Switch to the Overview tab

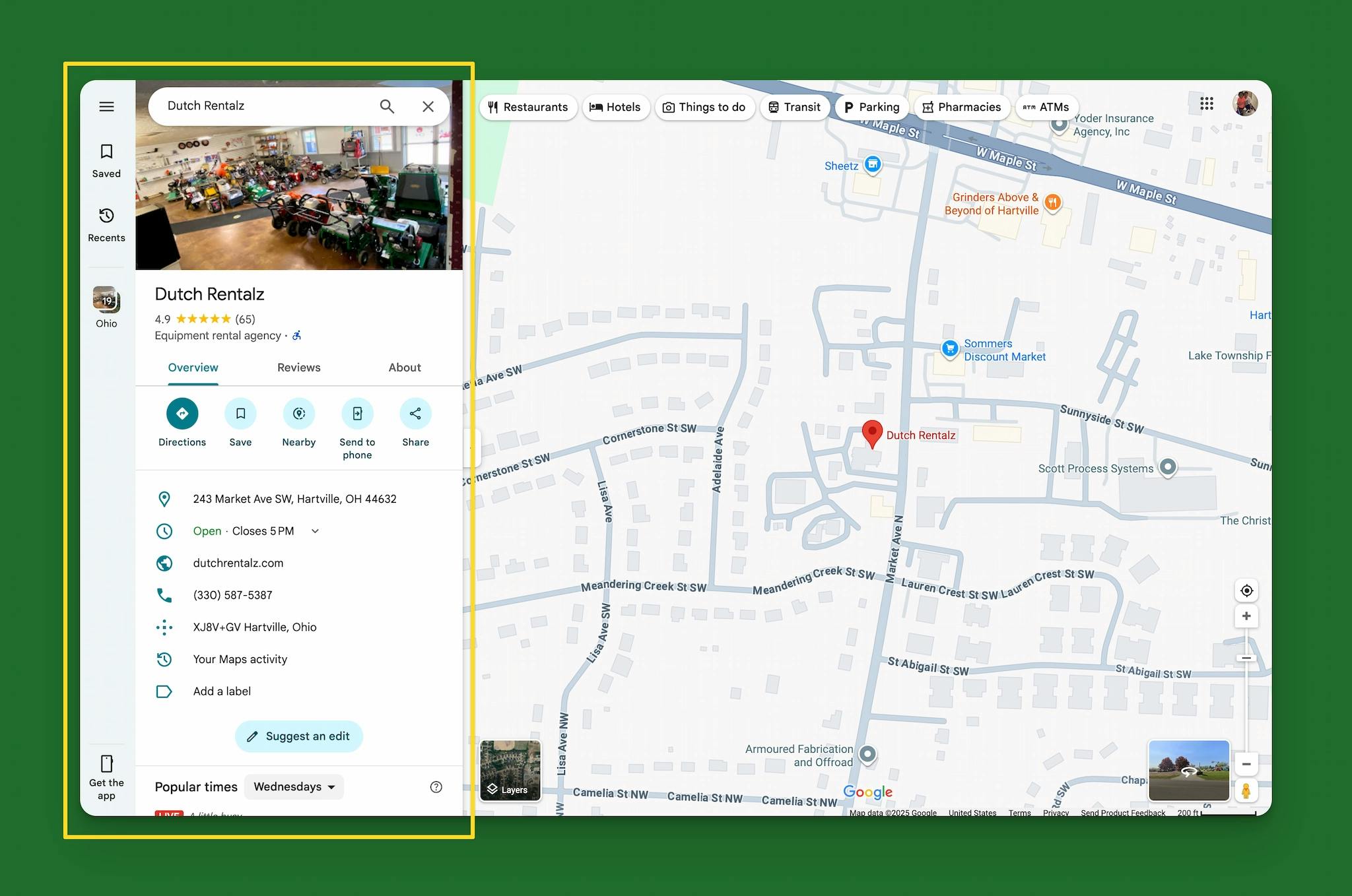193,368
